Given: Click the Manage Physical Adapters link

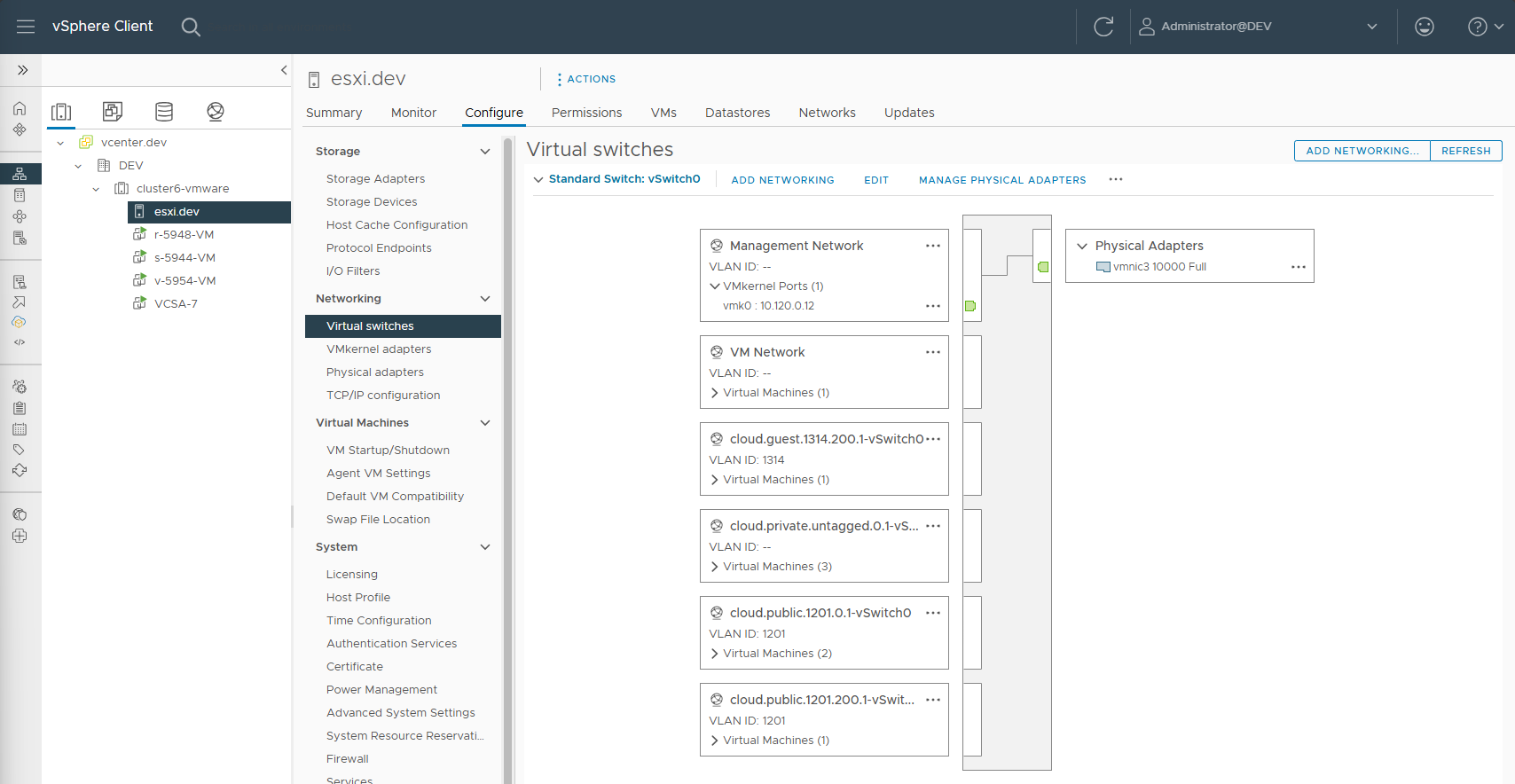Looking at the screenshot, I should 1001,180.
